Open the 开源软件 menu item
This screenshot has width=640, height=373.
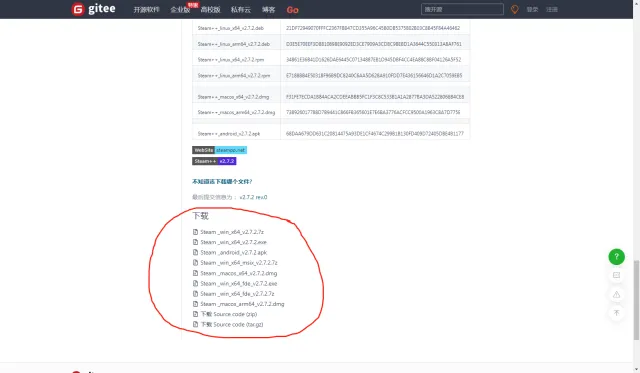click(146, 9)
